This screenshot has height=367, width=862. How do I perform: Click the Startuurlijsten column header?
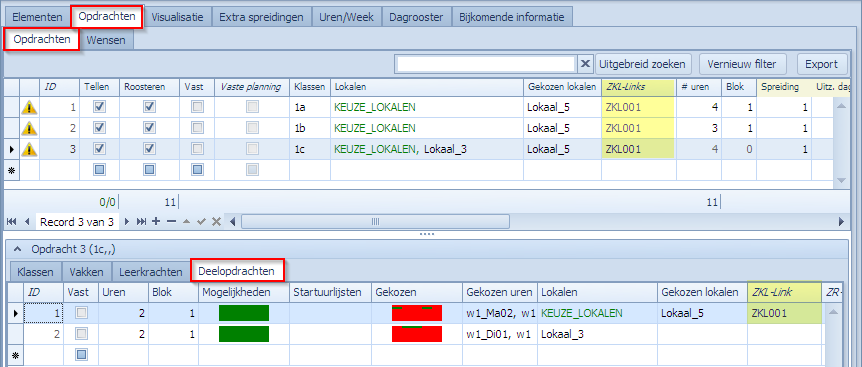click(x=330, y=292)
